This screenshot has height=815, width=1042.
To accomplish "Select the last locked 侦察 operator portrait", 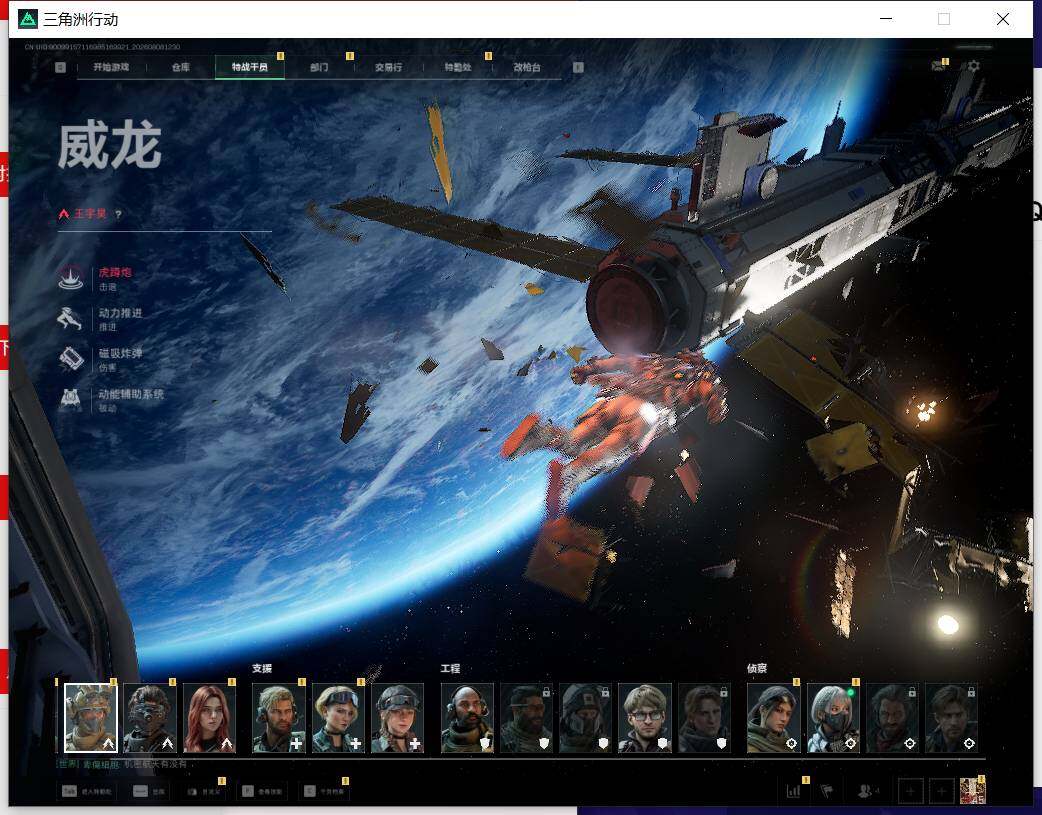I will click(x=952, y=718).
